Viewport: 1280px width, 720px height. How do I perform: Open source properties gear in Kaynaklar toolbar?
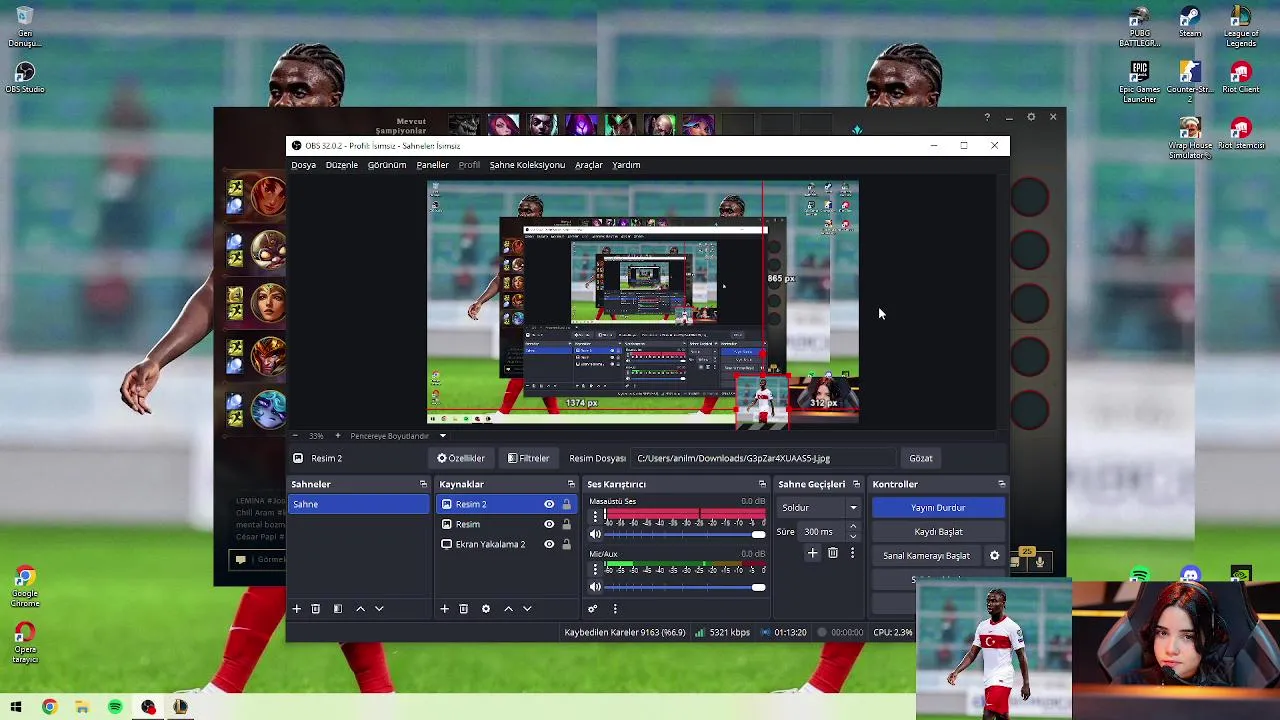486,608
